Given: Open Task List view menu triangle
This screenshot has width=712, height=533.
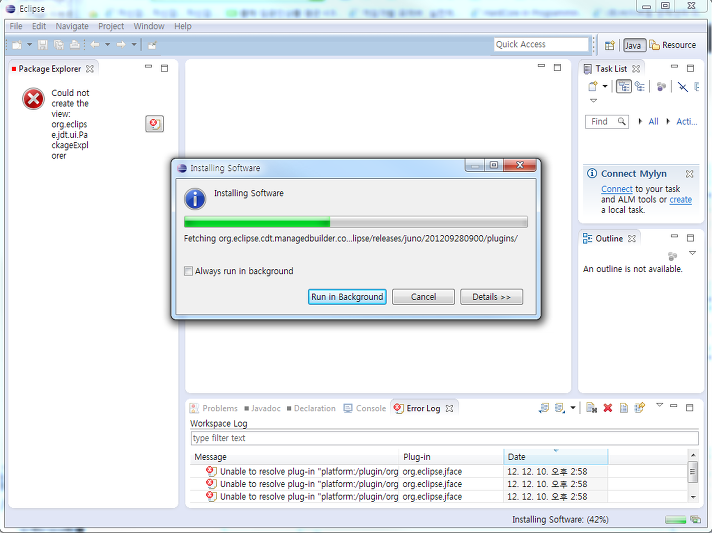Looking at the screenshot, I should 593,101.
